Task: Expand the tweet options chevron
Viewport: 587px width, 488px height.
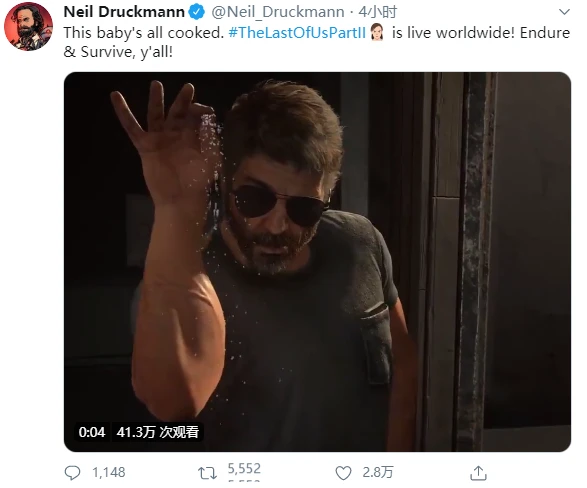Action: pos(564,12)
